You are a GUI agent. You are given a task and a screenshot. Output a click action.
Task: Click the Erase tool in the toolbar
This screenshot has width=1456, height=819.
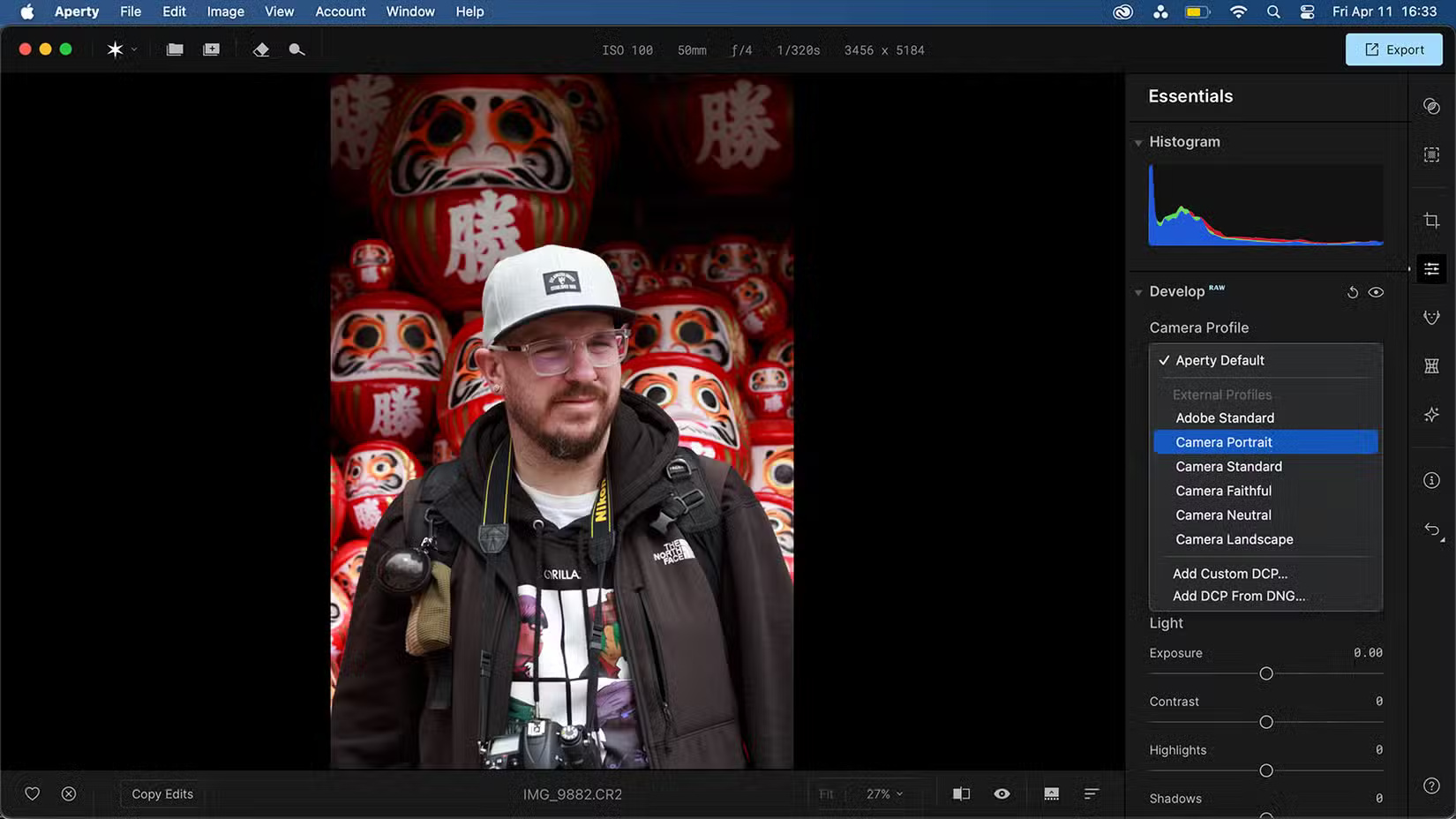[261, 49]
